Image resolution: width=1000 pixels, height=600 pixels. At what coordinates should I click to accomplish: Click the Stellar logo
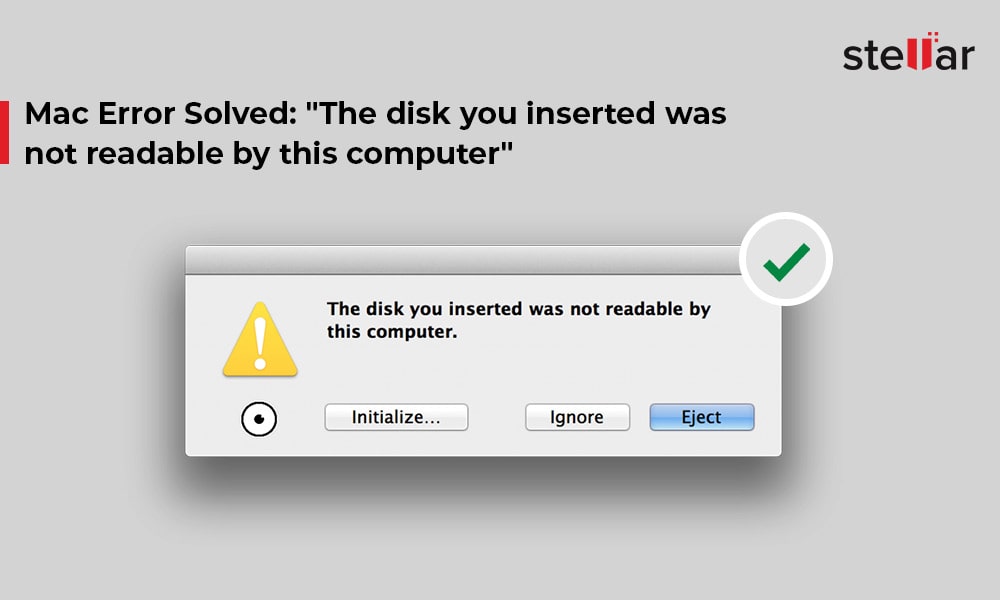click(x=909, y=52)
